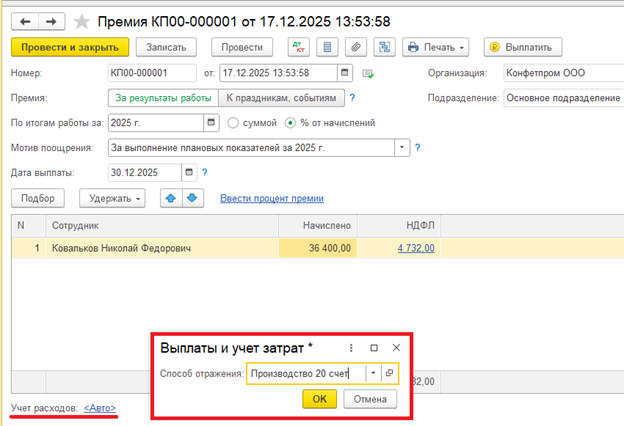Screen dimensions: 624x426
Task: Click Начислено cell 36 400,00
Action: (318, 248)
